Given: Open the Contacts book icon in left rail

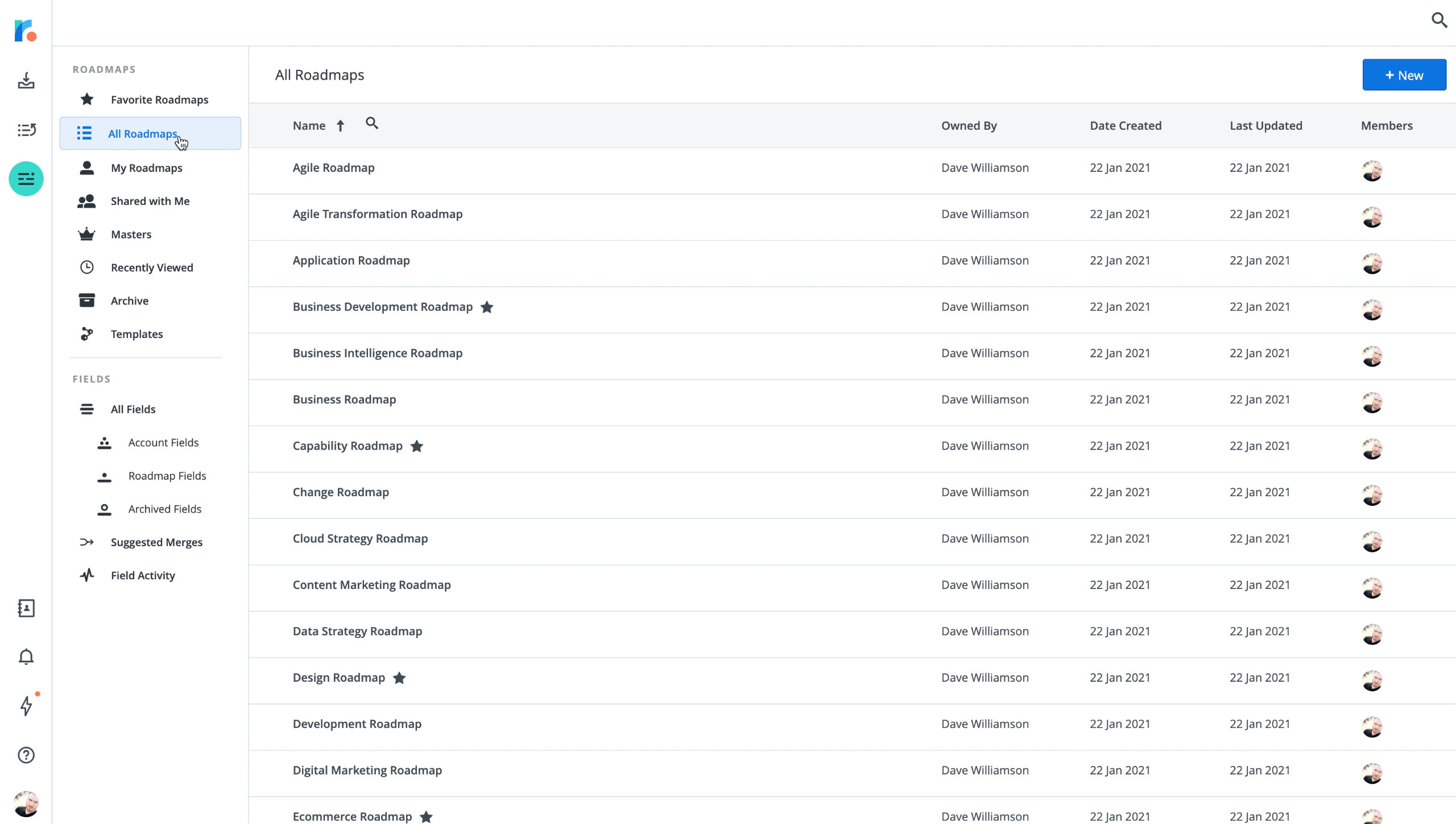Looking at the screenshot, I should 26,608.
